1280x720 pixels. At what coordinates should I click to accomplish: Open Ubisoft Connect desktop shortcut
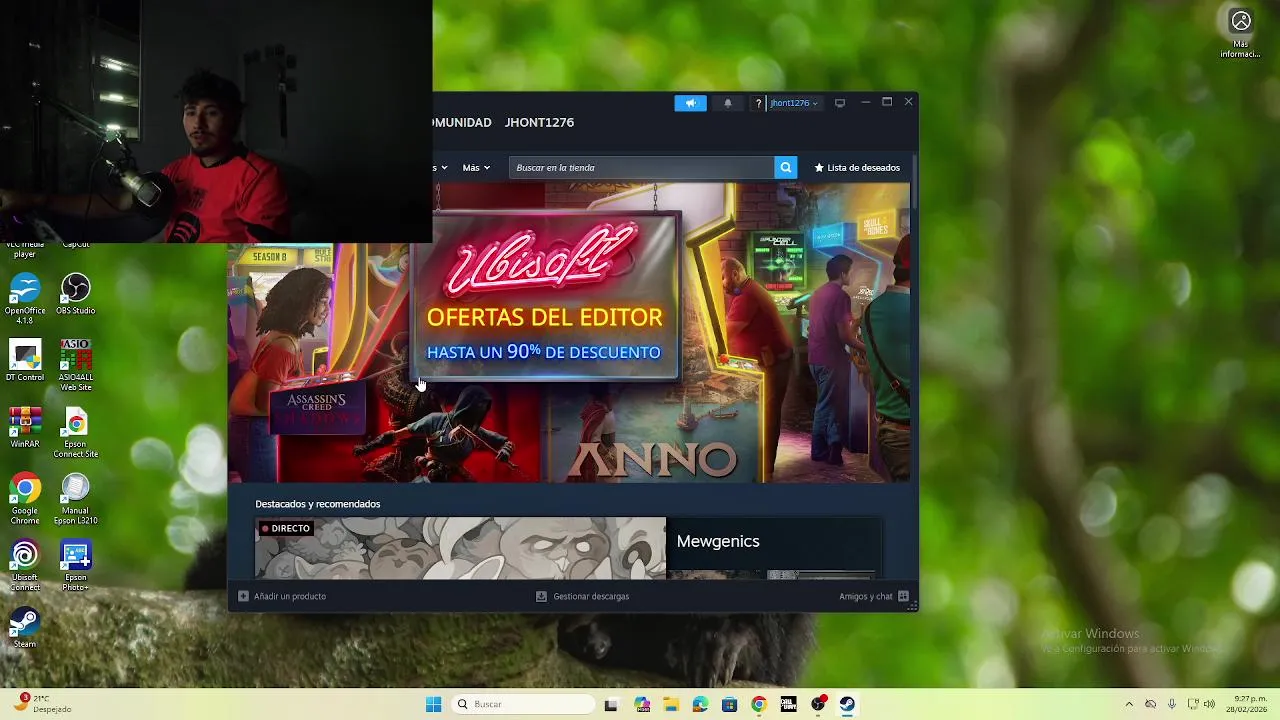25,565
